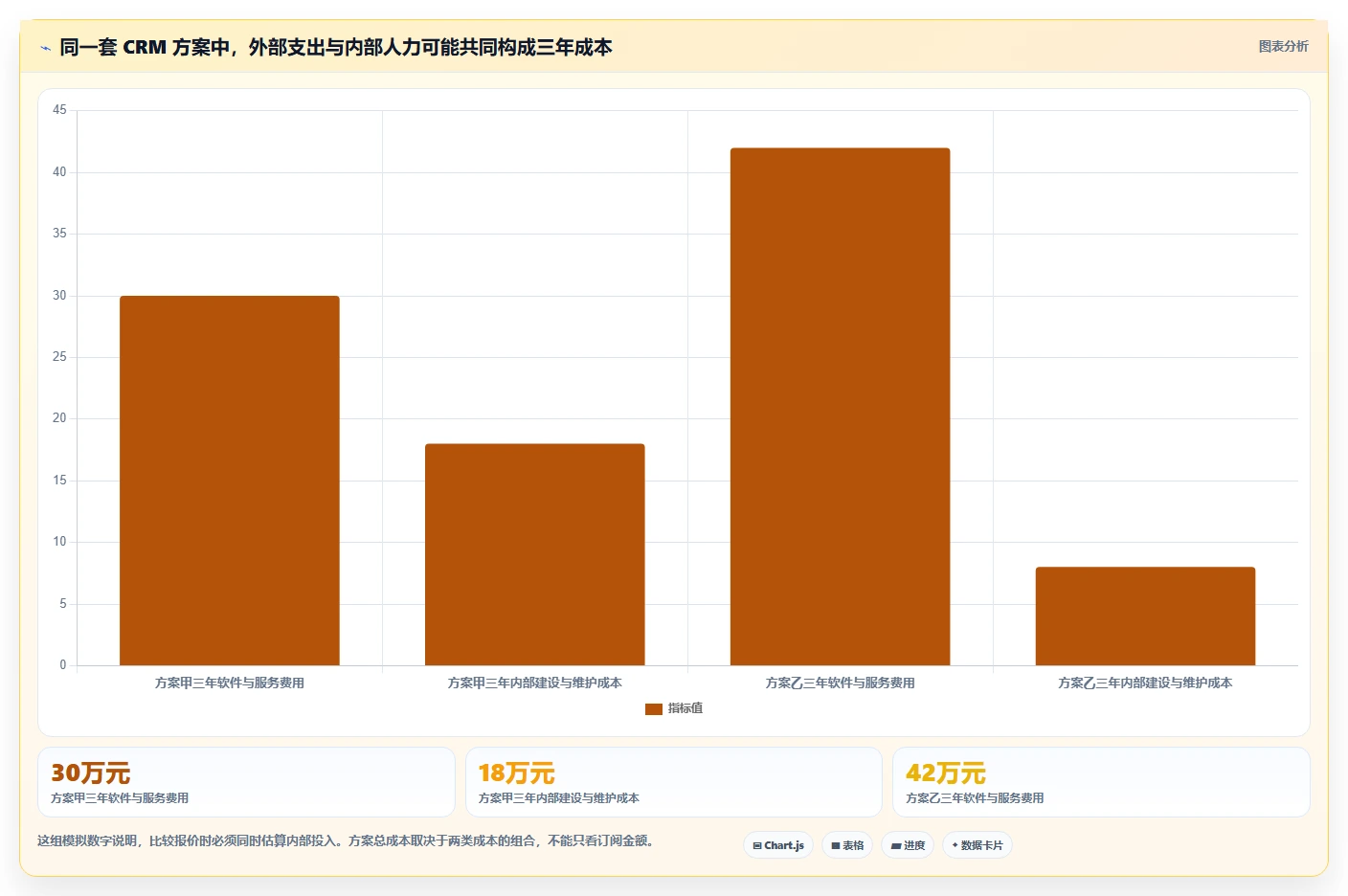This screenshot has width=1348, height=896.
Task: Click the y-axis value 30
Action: point(59,296)
